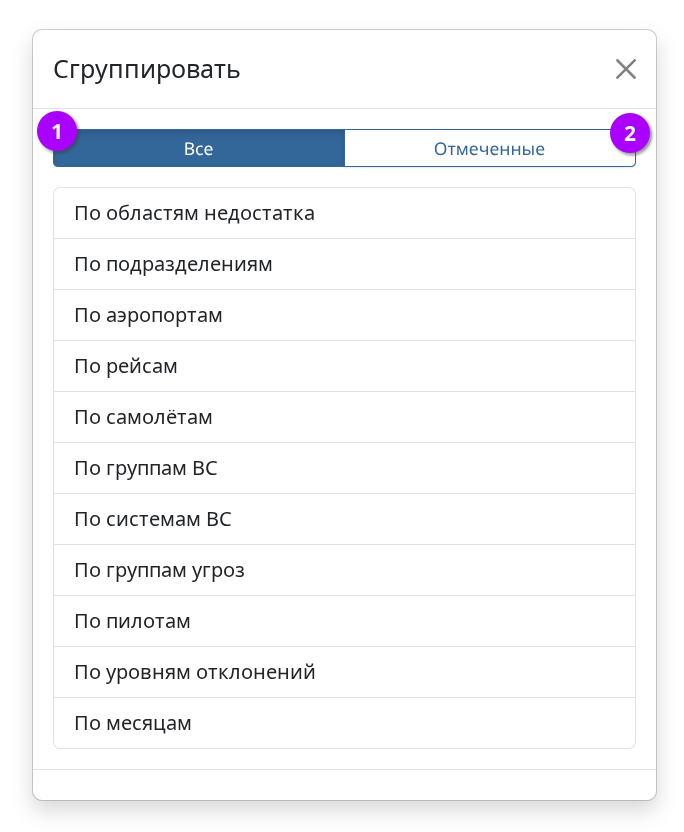Open the Отмеченные tab
Viewport: 684px width, 832px height.
(489, 149)
